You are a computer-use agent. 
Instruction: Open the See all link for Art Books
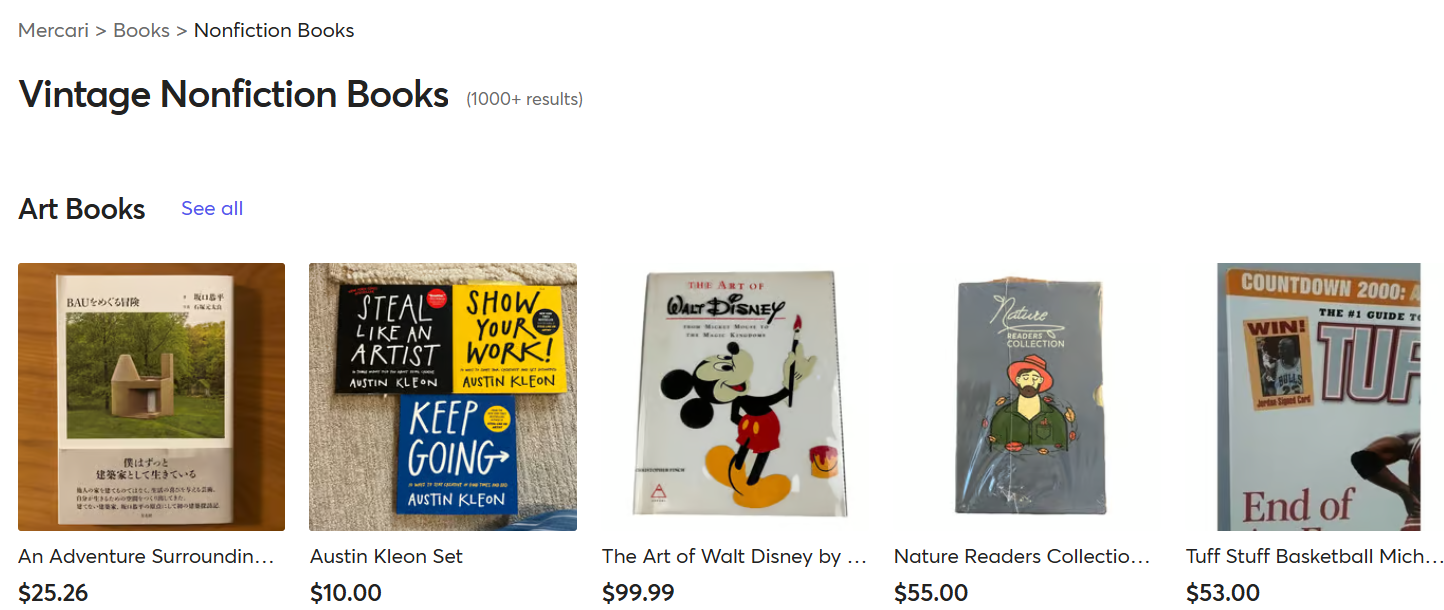pos(211,208)
